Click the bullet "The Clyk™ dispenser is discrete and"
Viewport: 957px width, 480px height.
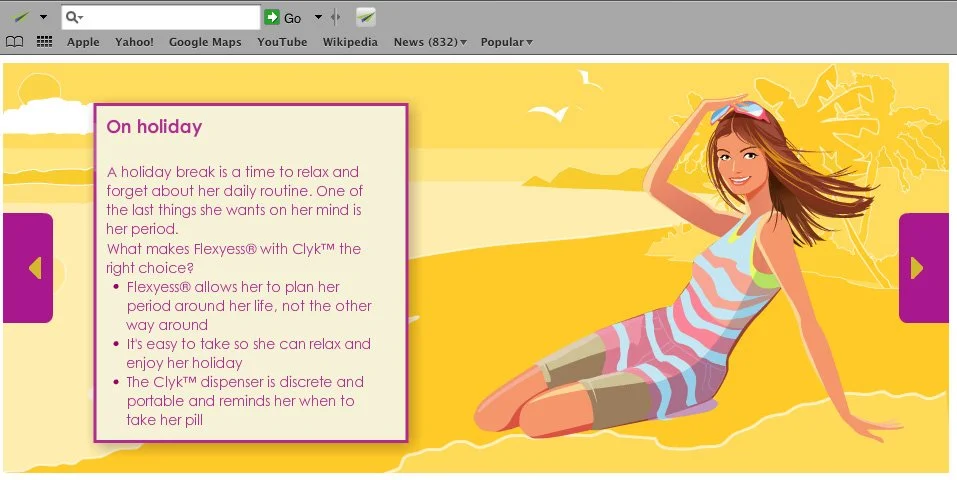point(245,382)
